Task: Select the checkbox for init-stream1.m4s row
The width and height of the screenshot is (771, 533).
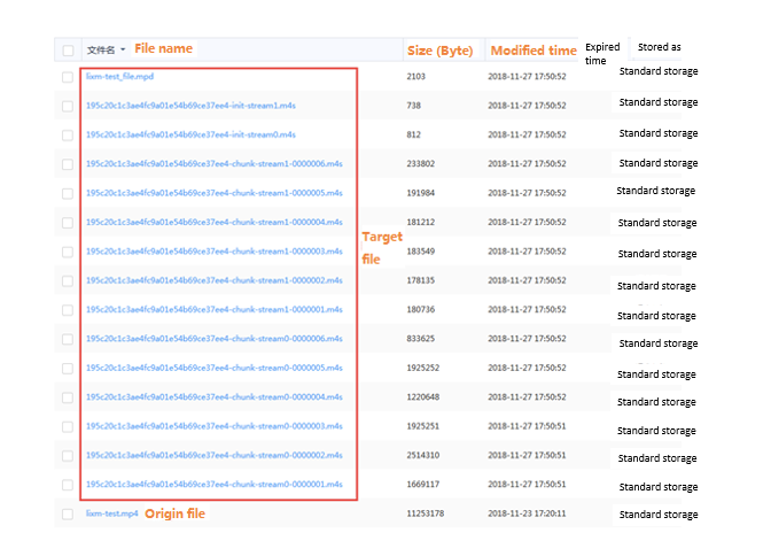Action: [68, 106]
